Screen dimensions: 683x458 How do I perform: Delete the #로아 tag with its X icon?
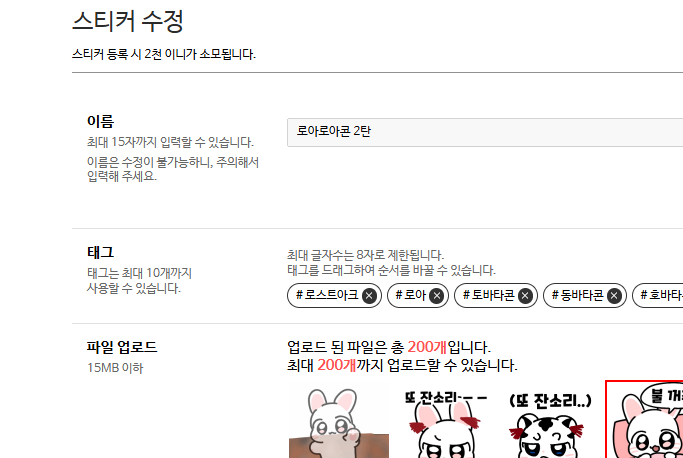click(436, 296)
